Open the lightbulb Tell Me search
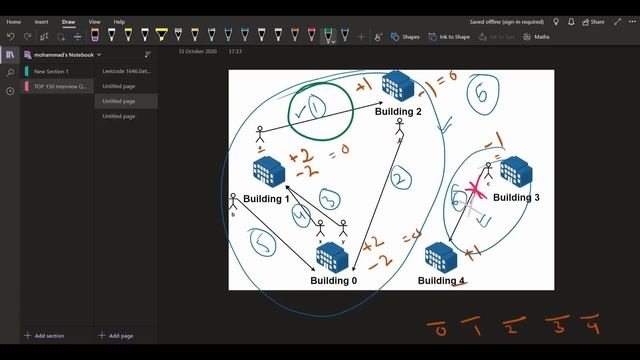 [556, 22]
